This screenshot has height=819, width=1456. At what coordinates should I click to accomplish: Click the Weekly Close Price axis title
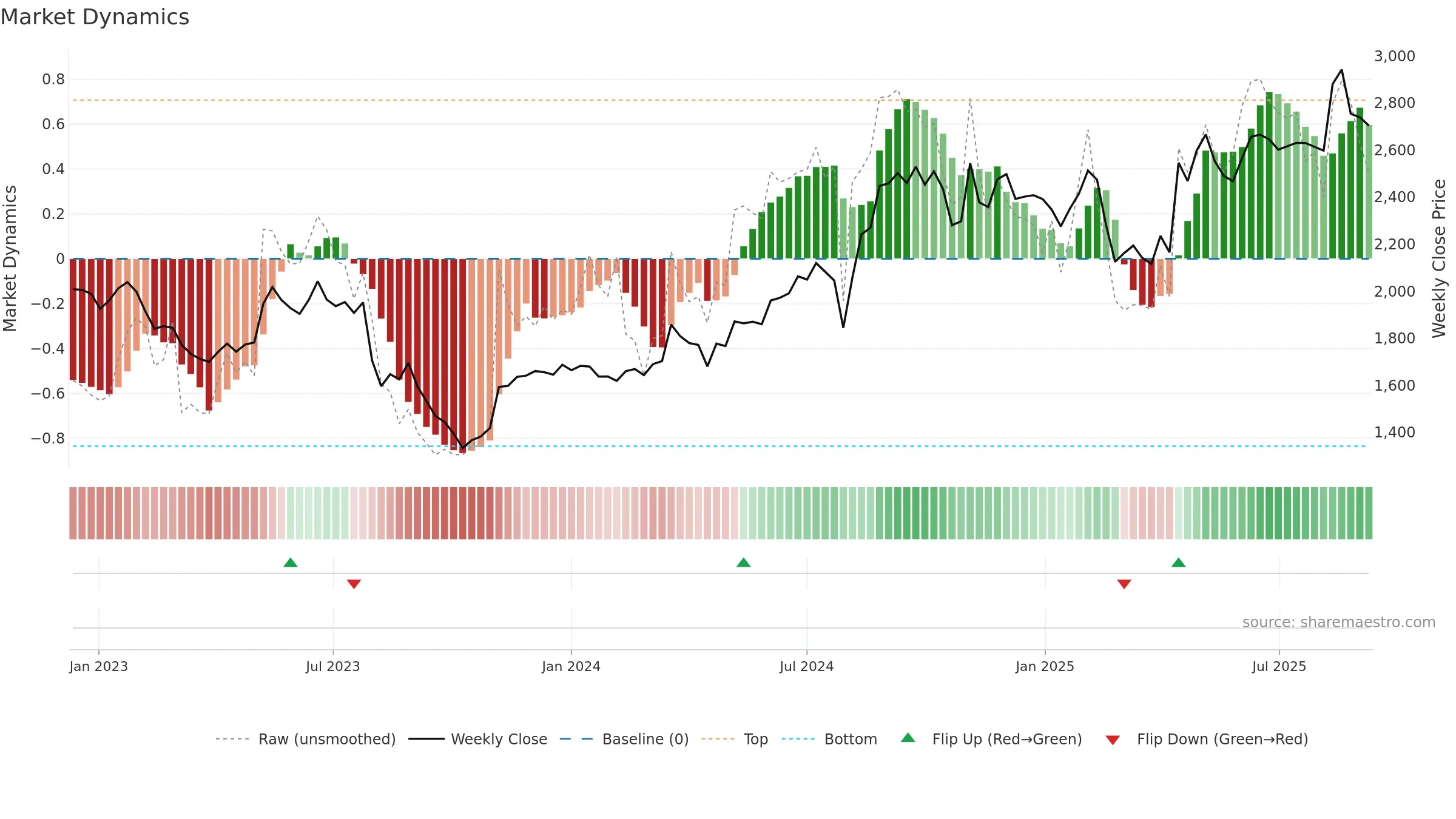click(1439, 258)
